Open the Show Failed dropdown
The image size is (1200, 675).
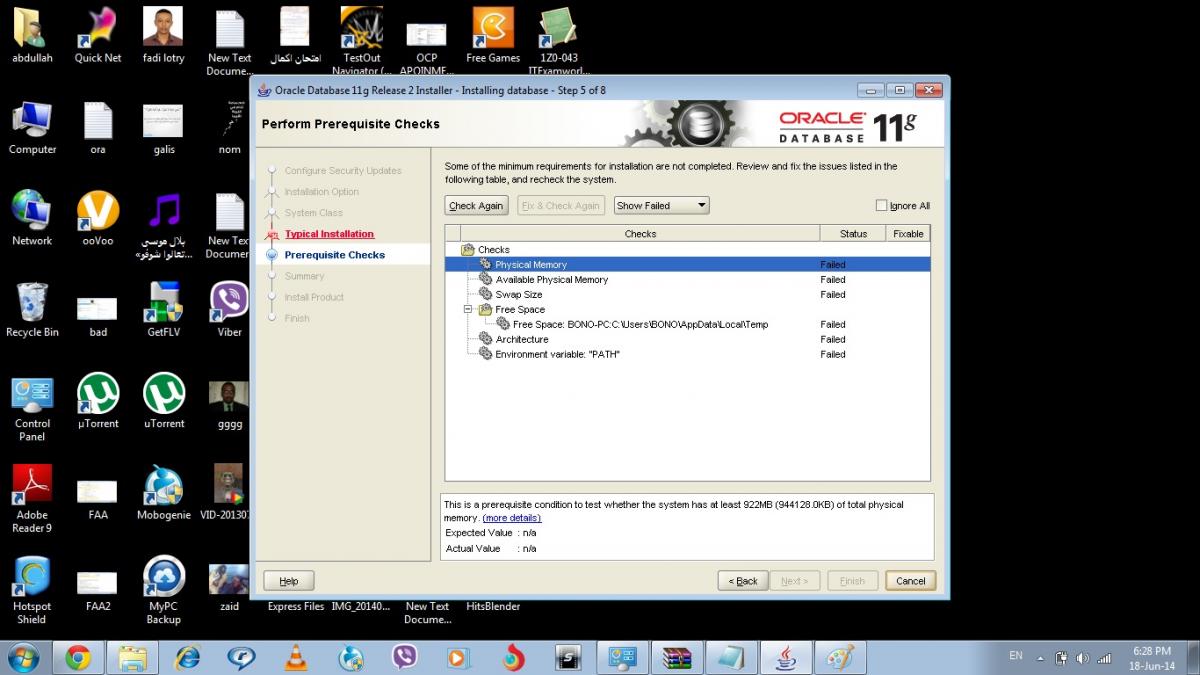tap(661, 205)
